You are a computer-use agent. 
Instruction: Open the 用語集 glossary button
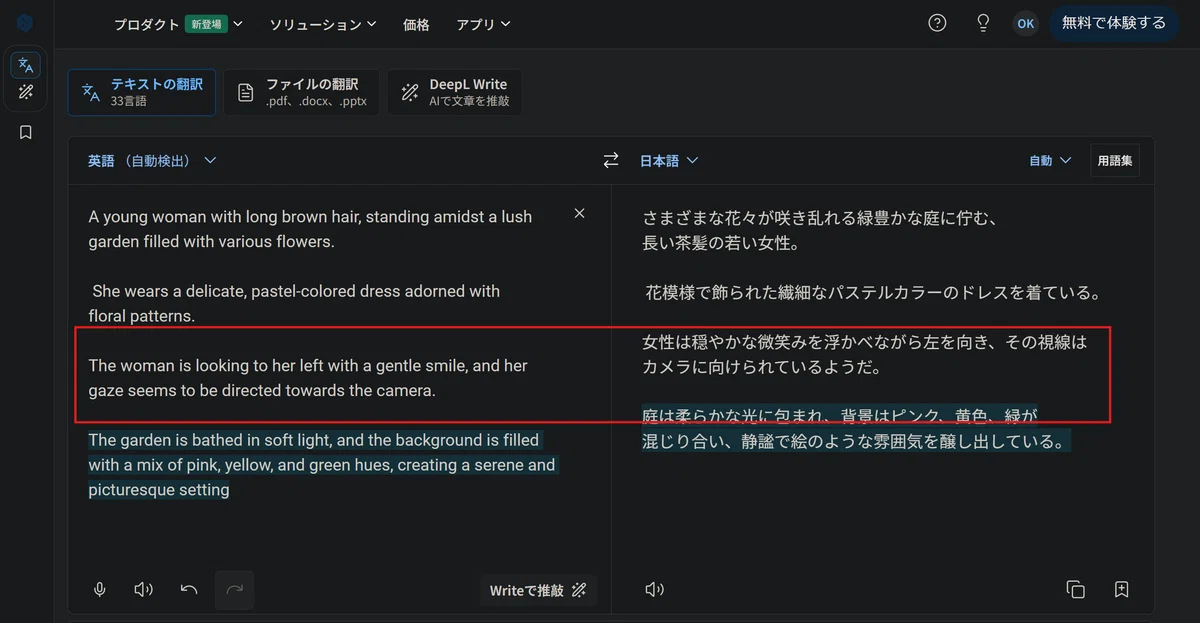1114,160
